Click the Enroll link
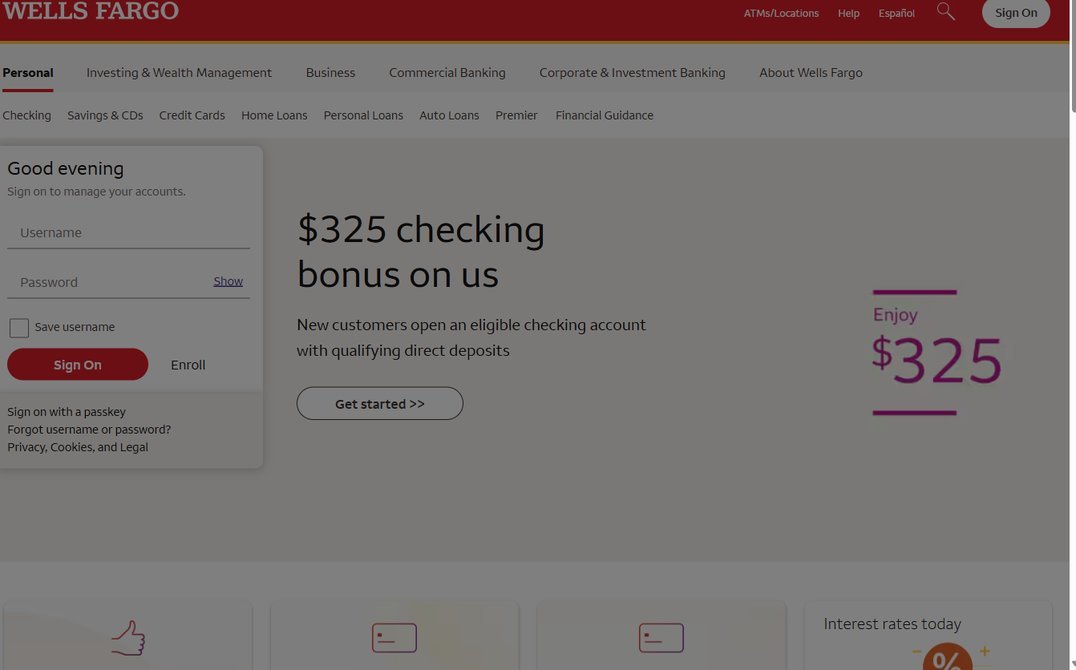This screenshot has width=1076, height=670. (188, 365)
